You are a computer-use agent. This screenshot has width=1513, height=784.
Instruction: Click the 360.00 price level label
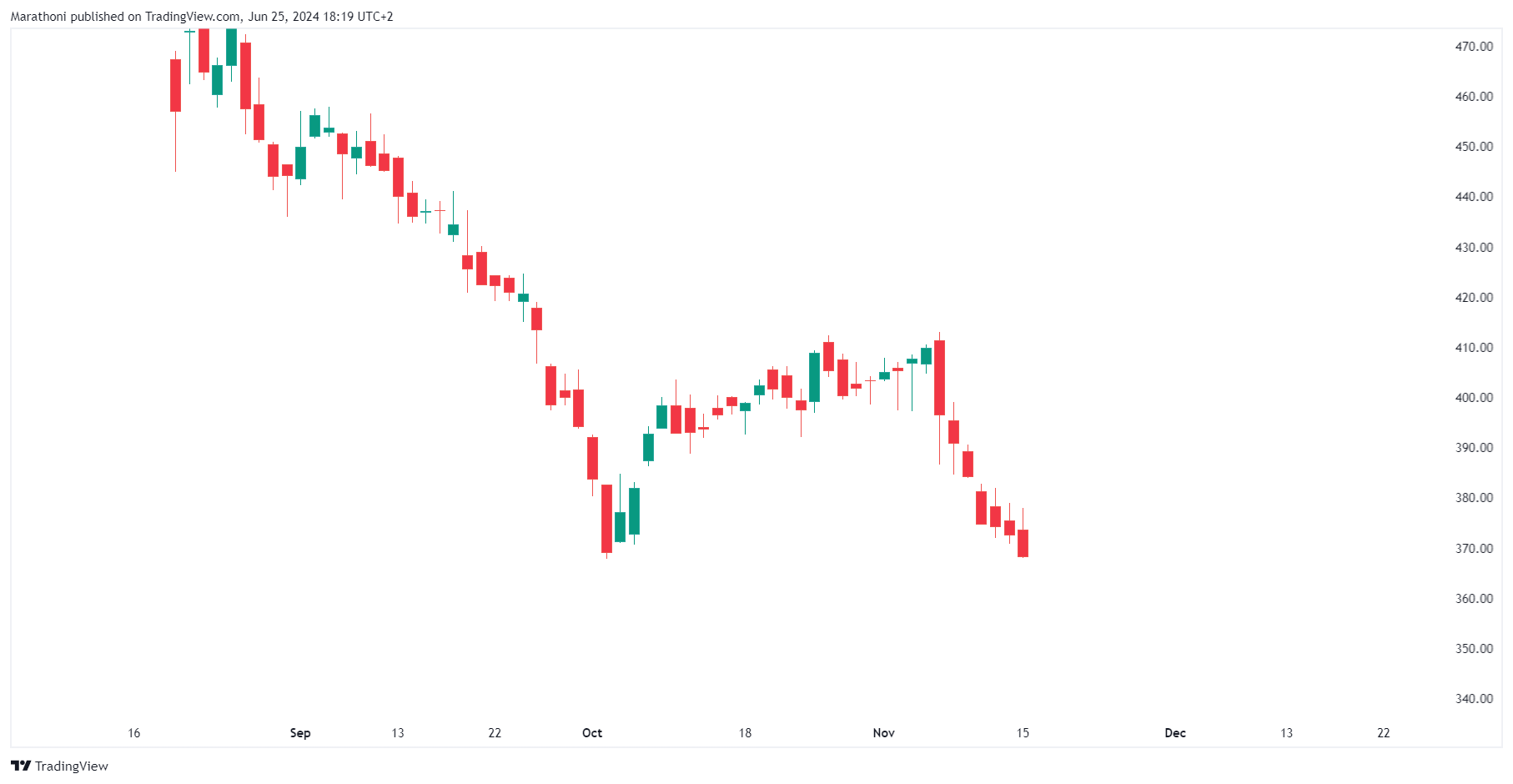click(x=1474, y=599)
